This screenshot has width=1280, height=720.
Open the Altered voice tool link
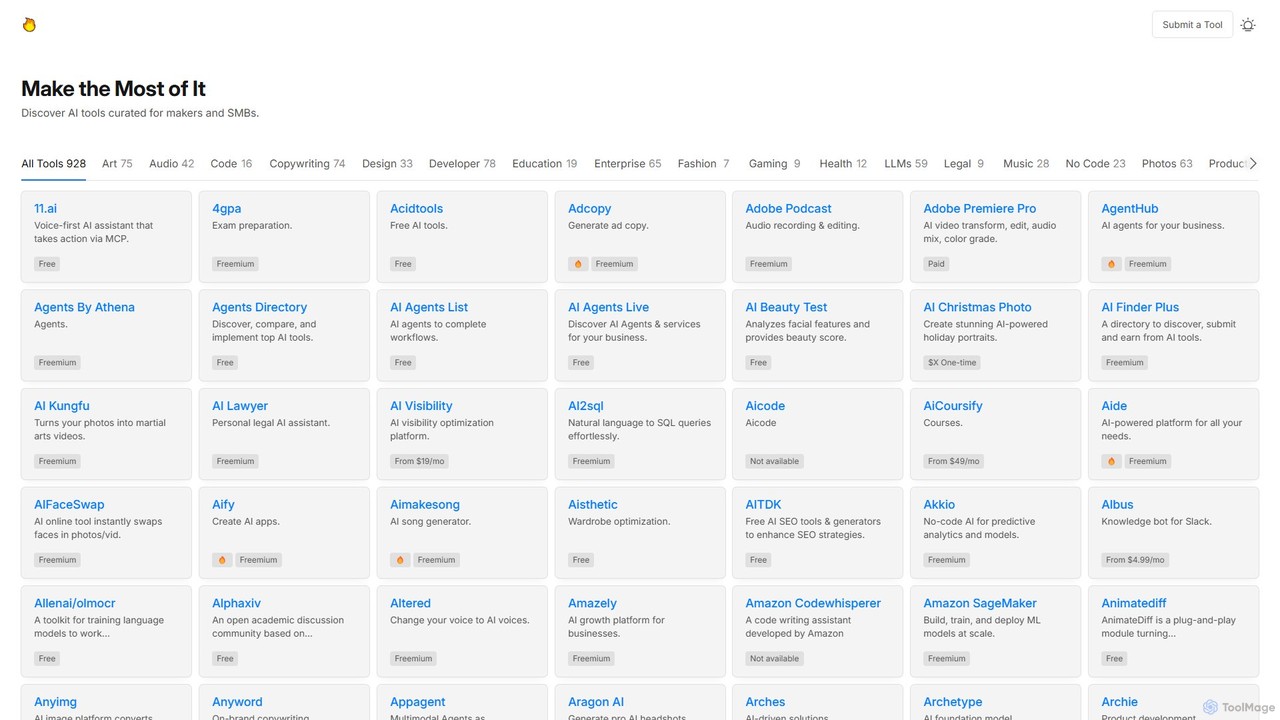(410, 604)
